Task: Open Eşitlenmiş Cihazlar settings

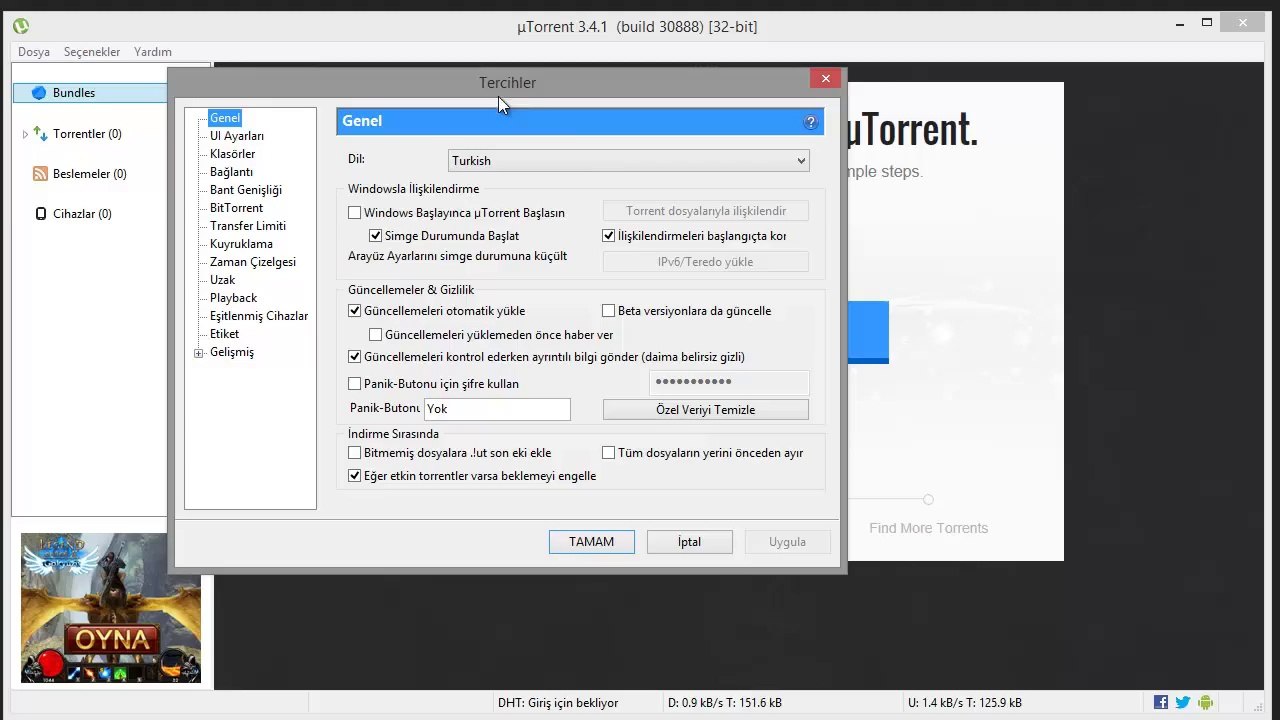Action: 259,316
